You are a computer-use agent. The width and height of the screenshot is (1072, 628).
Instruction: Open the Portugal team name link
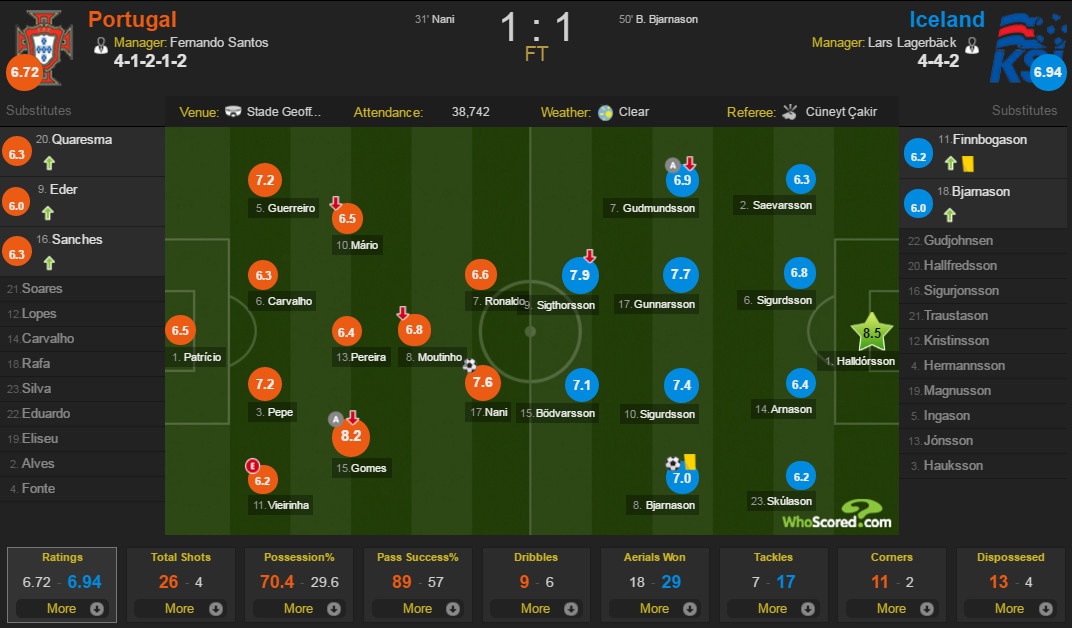132,19
